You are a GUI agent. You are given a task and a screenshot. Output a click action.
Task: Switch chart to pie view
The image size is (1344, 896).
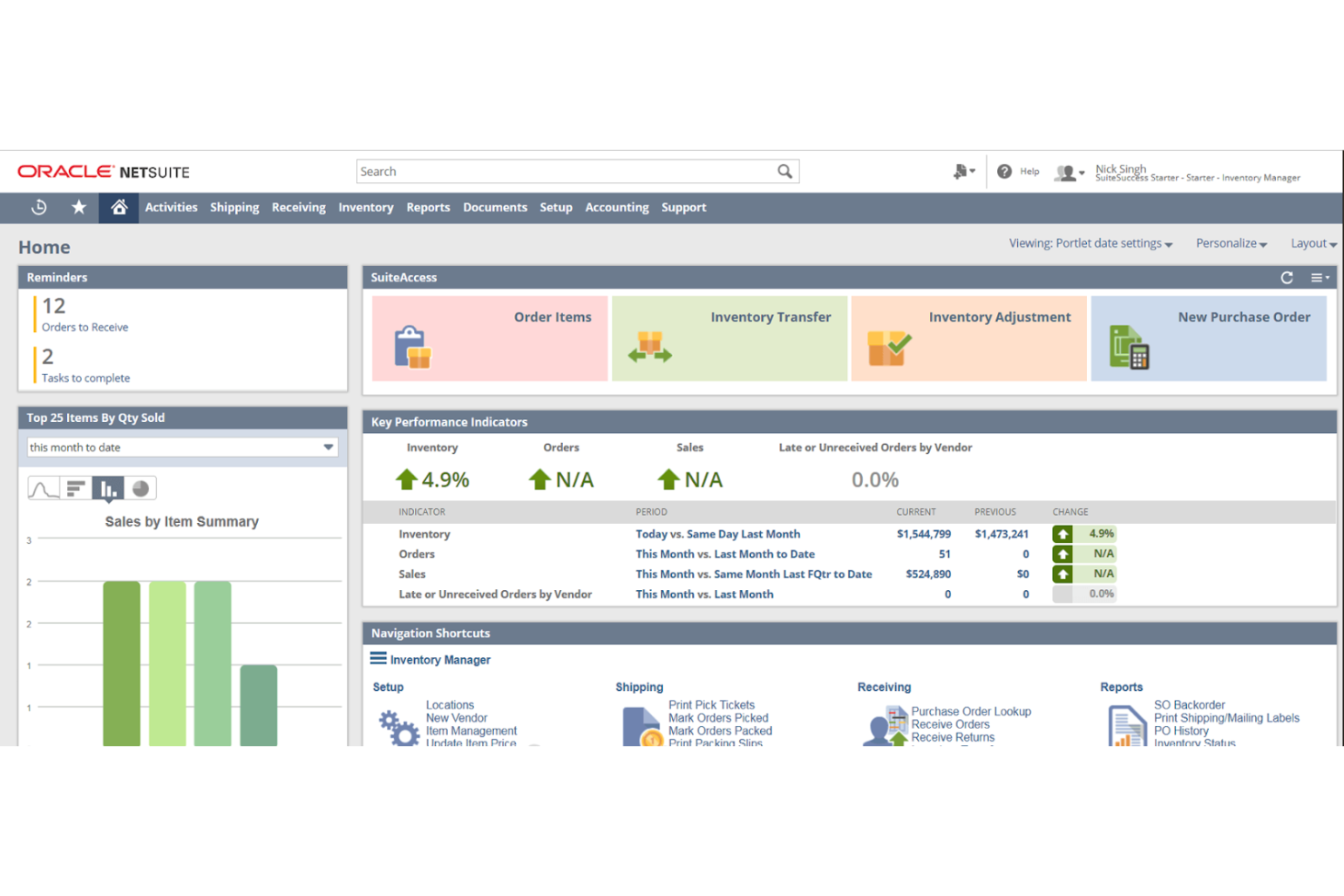pyautogui.click(x=141, y=488)
